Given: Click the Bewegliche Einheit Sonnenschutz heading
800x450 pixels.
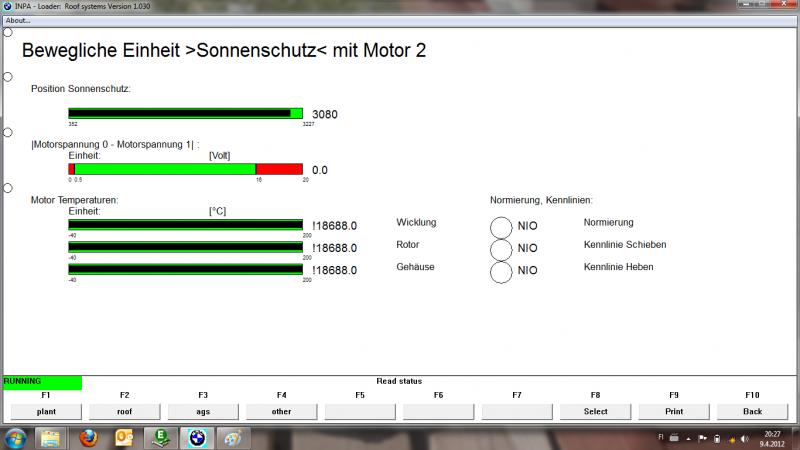Looking at the screenshot, I should pyautogui.click(x=223, y=51).
